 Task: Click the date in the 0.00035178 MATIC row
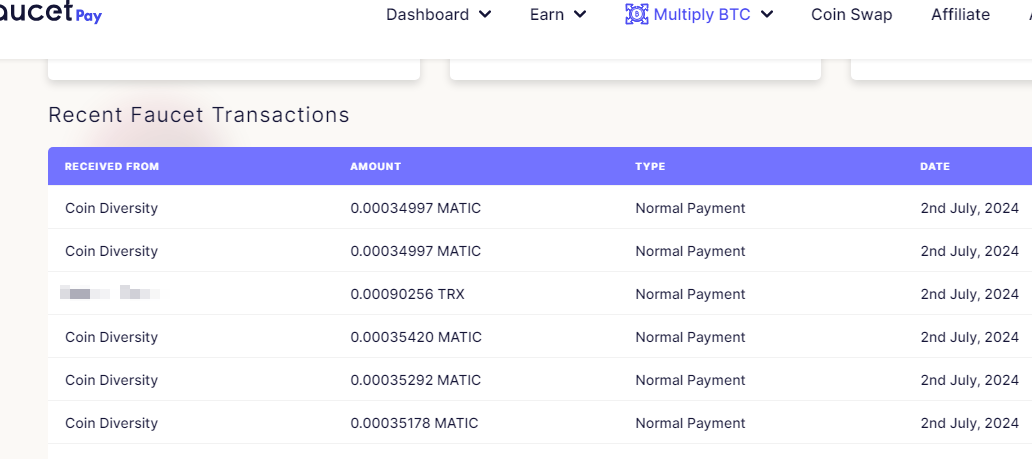969,423
